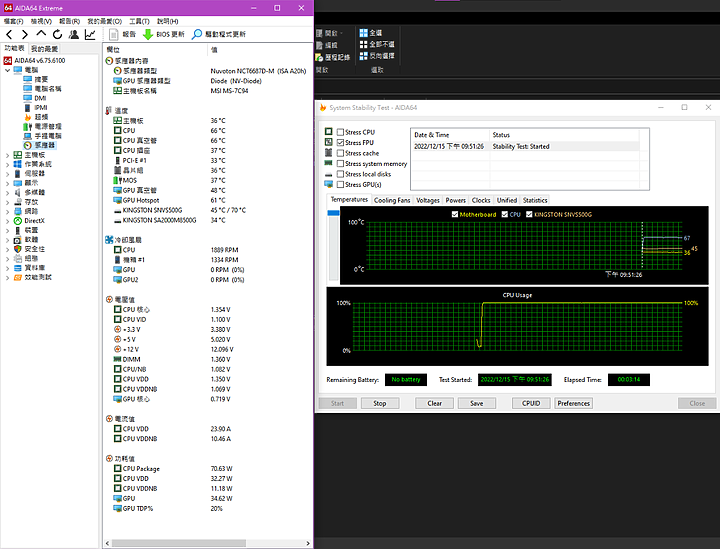
Task: Select AIDA64 v6.75.6100 root node
Action: point(39,61)
